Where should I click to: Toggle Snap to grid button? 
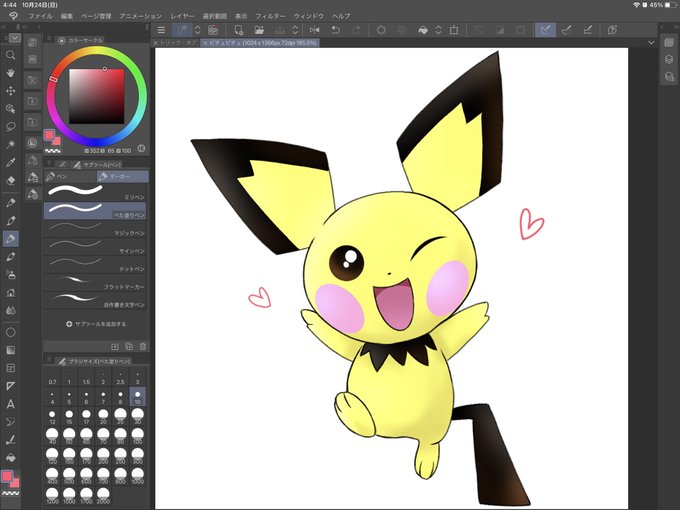point(588,30)
